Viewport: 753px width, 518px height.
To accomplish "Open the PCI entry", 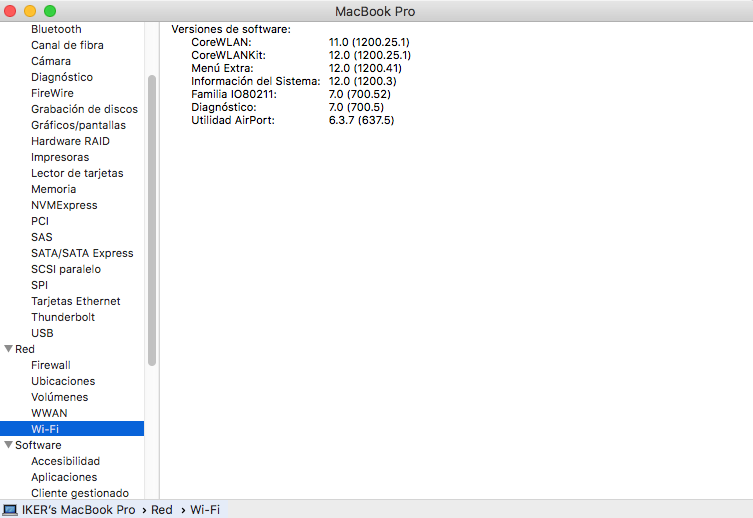I will point(40,221).
